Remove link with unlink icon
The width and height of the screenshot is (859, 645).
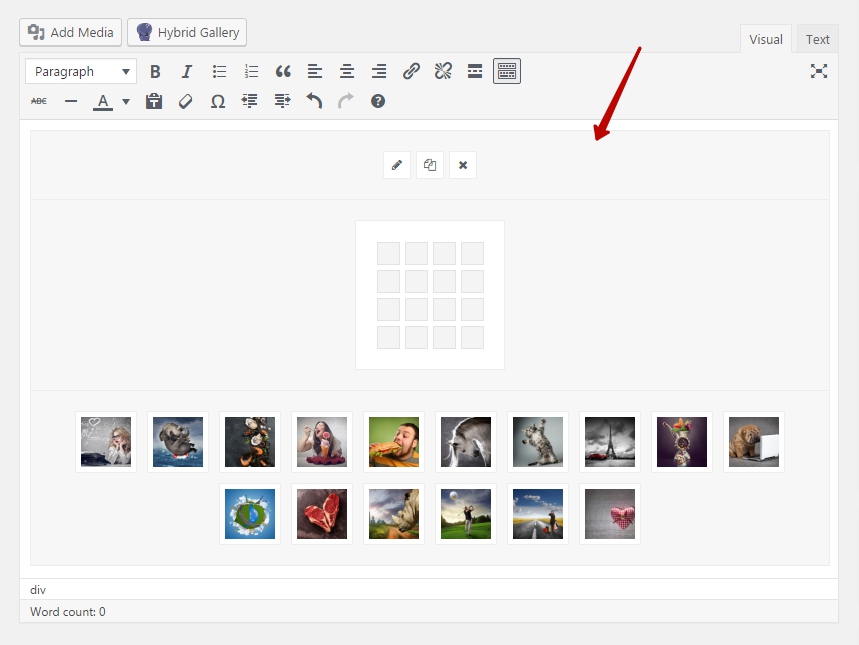pos(443,71)
